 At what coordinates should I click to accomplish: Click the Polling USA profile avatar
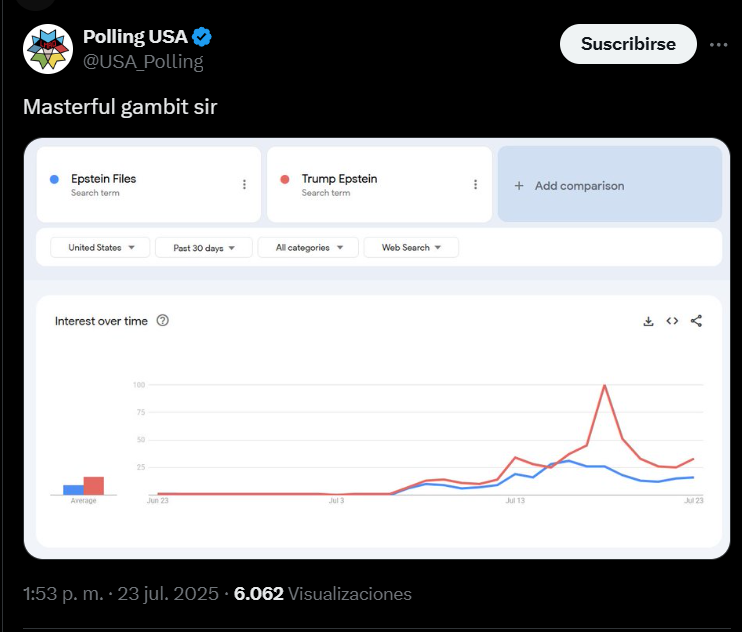coord(48,49)
